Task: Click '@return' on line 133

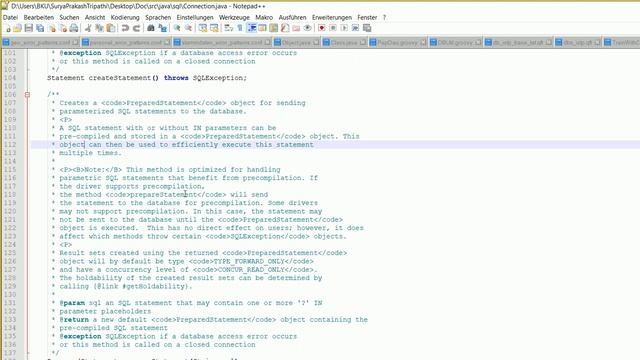Action: tap(74, 320)
